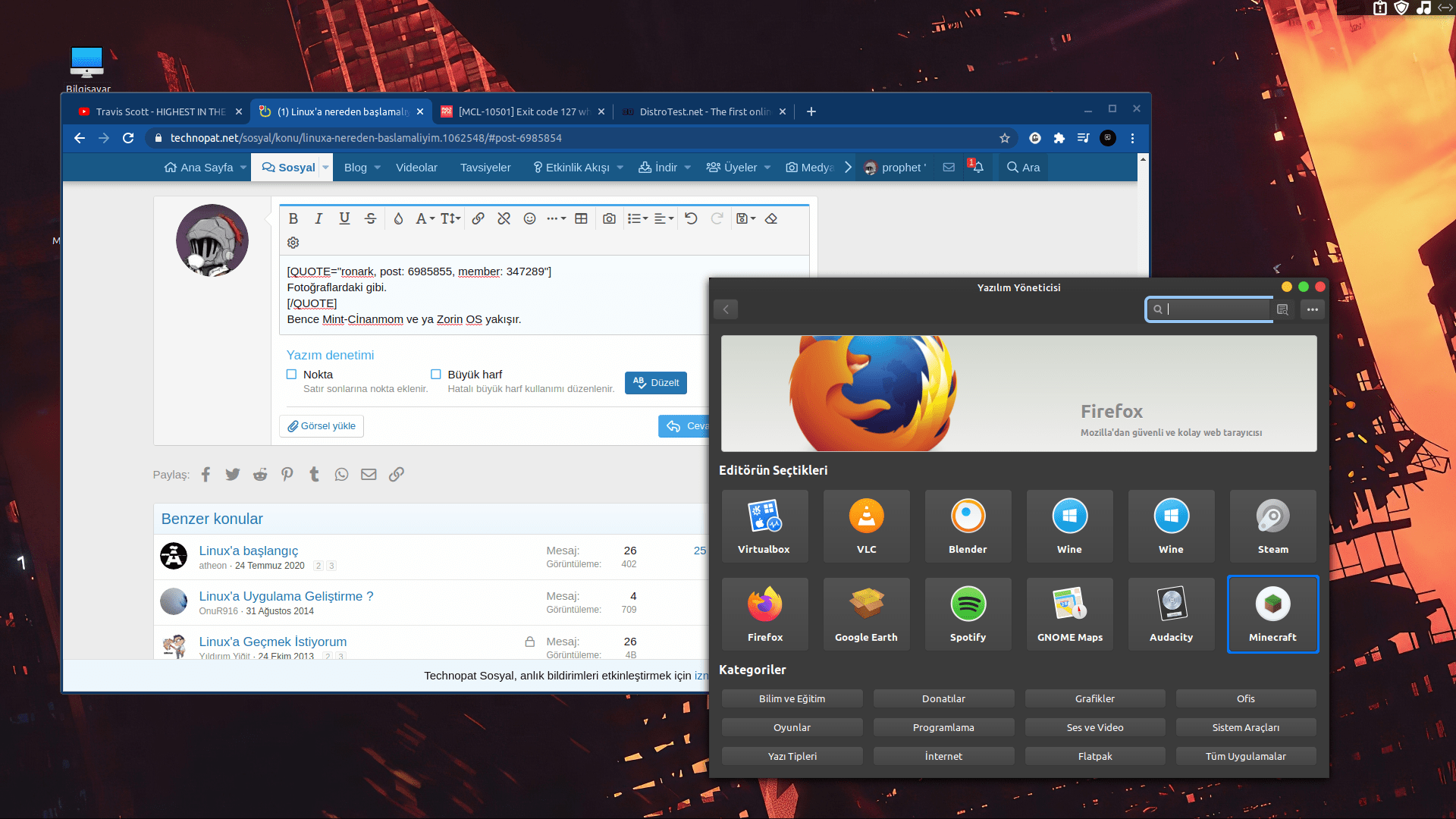Image resolution: width=1456 pixels, height=819 pixels.
Task: Select Minecraft in Editor's picks
Action: click(1272, 614)
